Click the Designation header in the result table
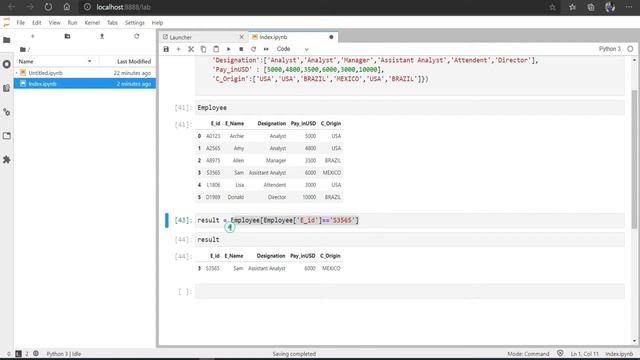This screenshot has height=360, width=640. click(271, 256)
